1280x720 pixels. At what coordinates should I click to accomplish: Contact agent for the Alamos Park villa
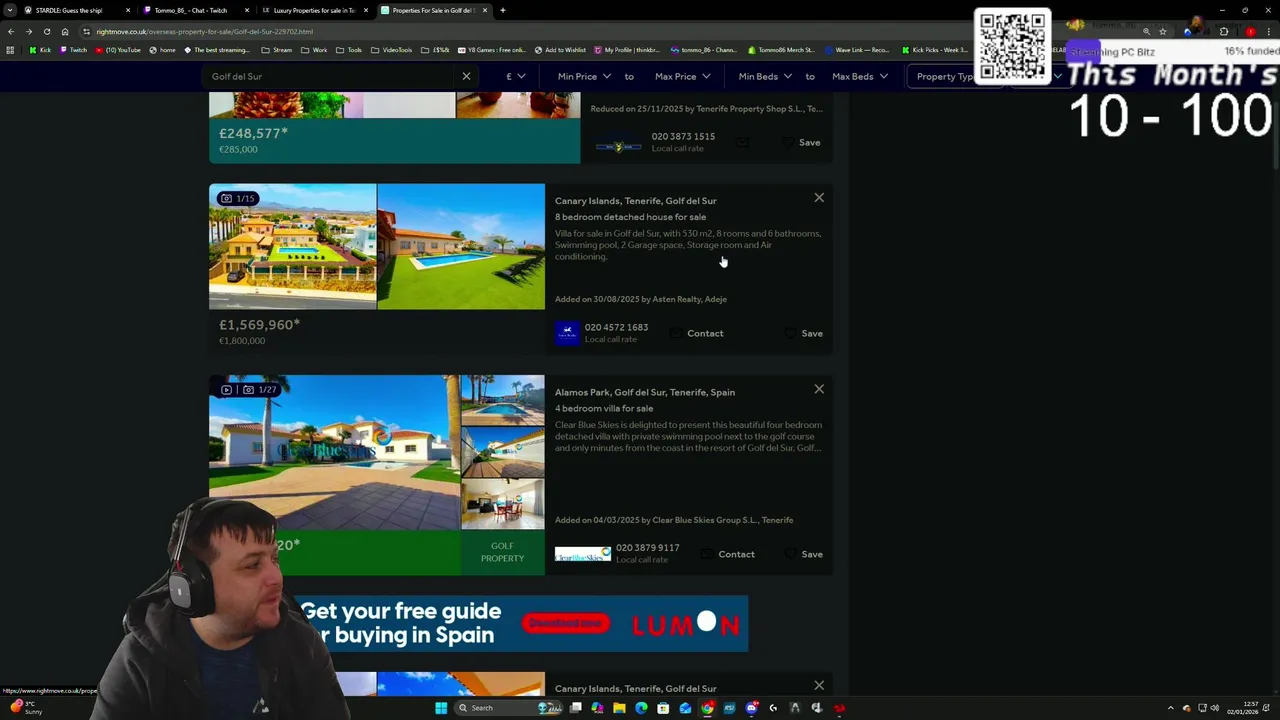coord(728,554)
